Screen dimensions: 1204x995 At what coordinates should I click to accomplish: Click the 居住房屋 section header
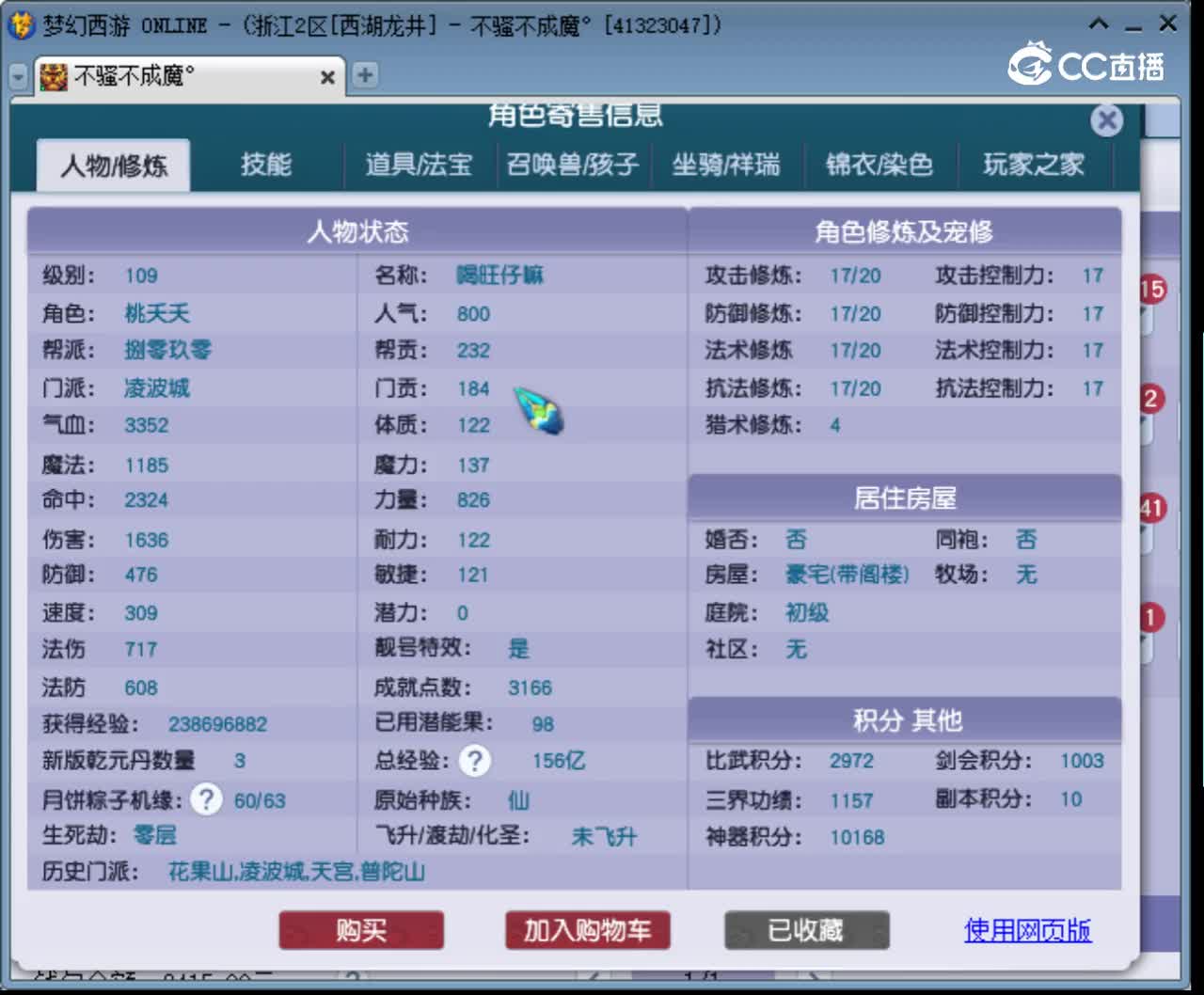(x=904, y=497)
